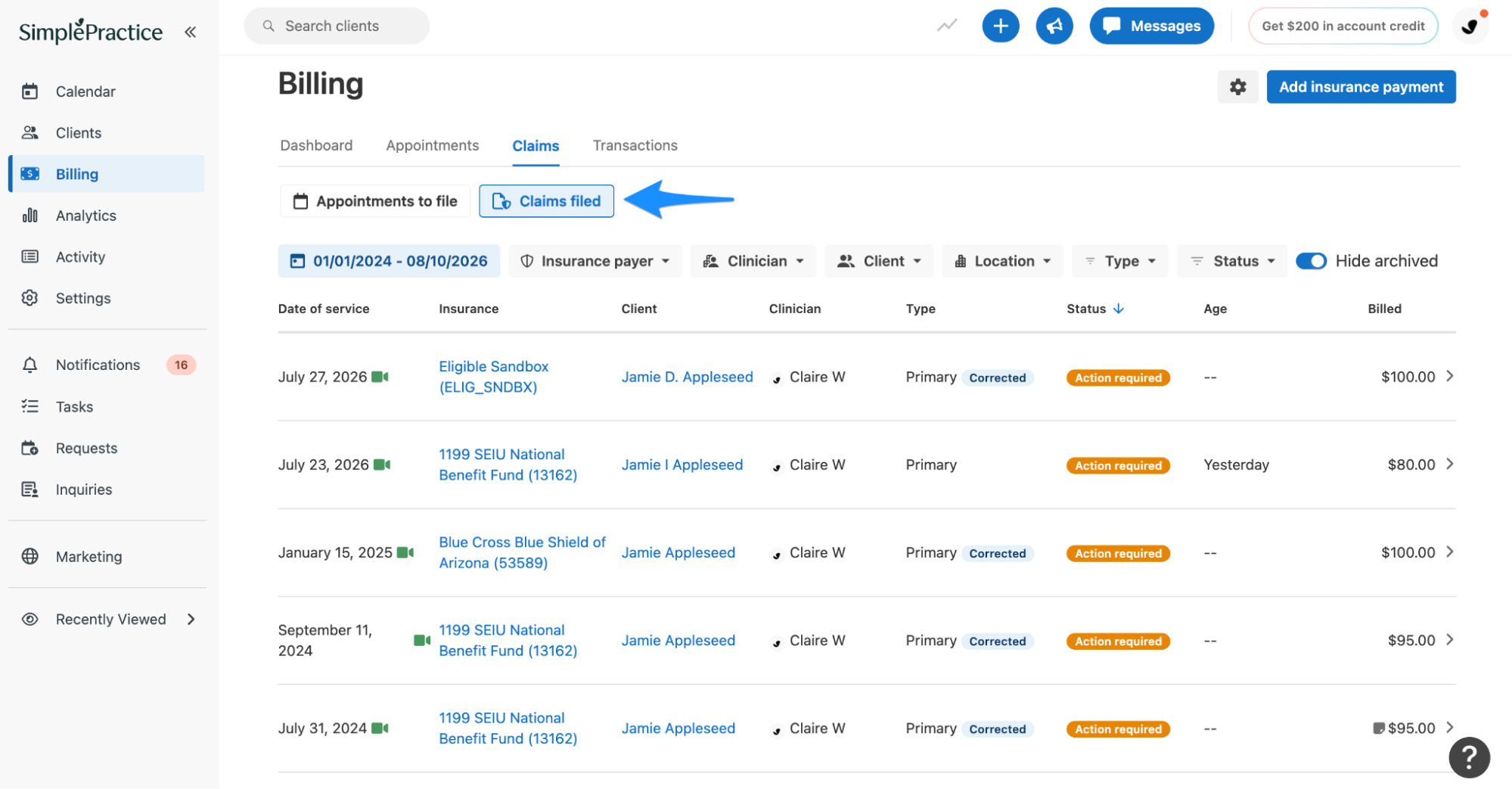Click the video icon on July 23, 2026 row

pos(382,464)
